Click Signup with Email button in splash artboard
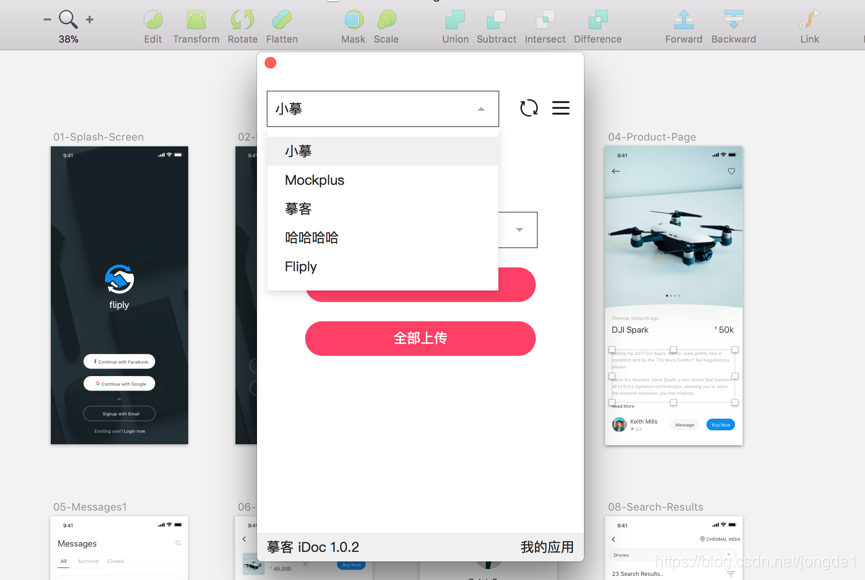865x580 pixels. pos(119,413)
